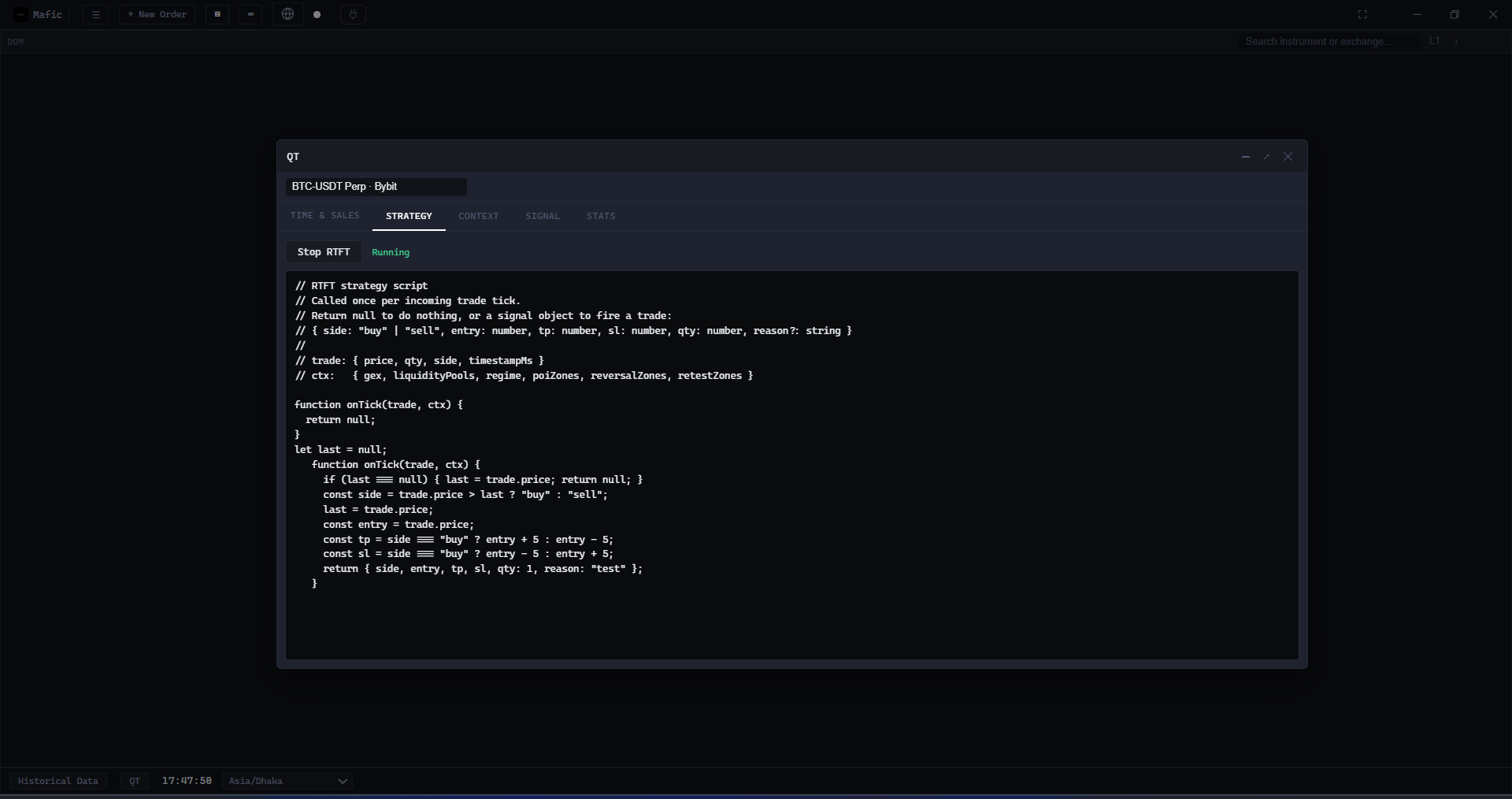Expand the Asia/Dhaka timezone dropdown
The image size is (1512, 799).
[287, 781]
